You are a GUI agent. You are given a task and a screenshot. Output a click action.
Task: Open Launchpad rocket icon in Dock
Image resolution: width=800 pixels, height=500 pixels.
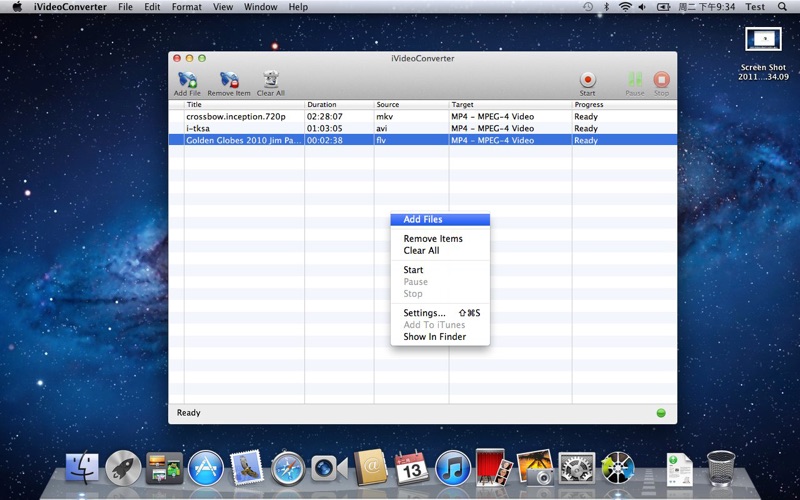[123, 467]
